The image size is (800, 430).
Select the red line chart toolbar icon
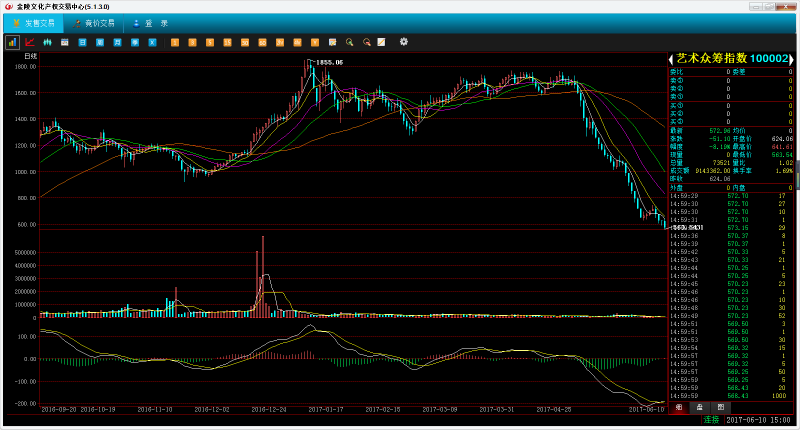(30, 42)
